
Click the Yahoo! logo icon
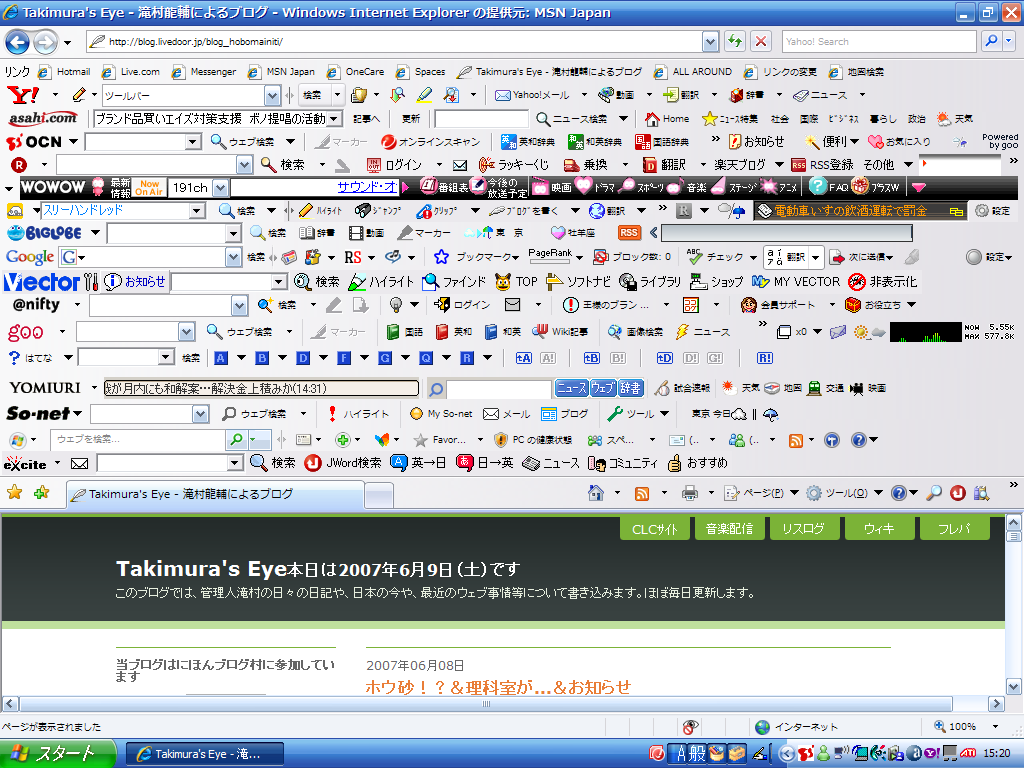[23, 95]
